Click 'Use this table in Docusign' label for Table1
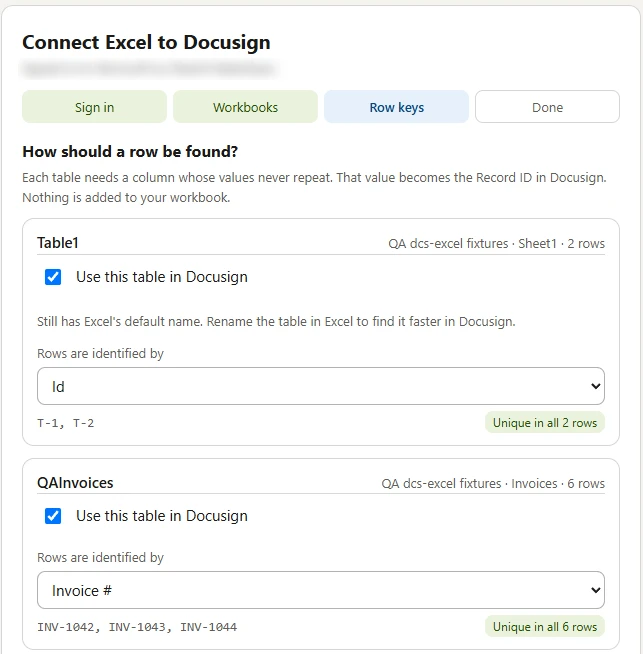Image resolution: width=643 pixels, height=654 pixels. (x=162, y=277)
